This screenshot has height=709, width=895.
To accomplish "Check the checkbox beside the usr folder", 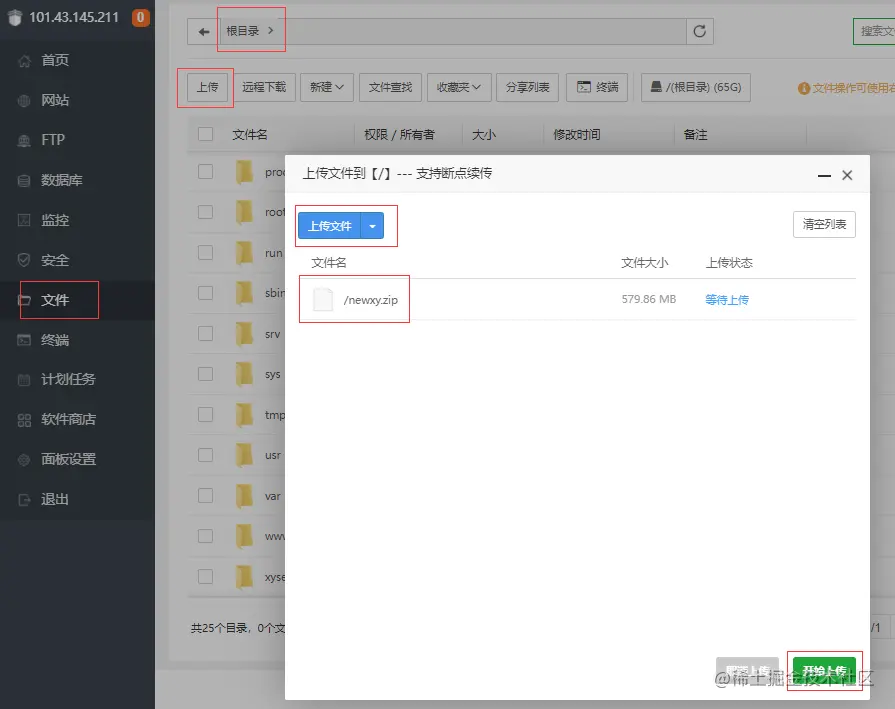I will [x=205, y=454].
